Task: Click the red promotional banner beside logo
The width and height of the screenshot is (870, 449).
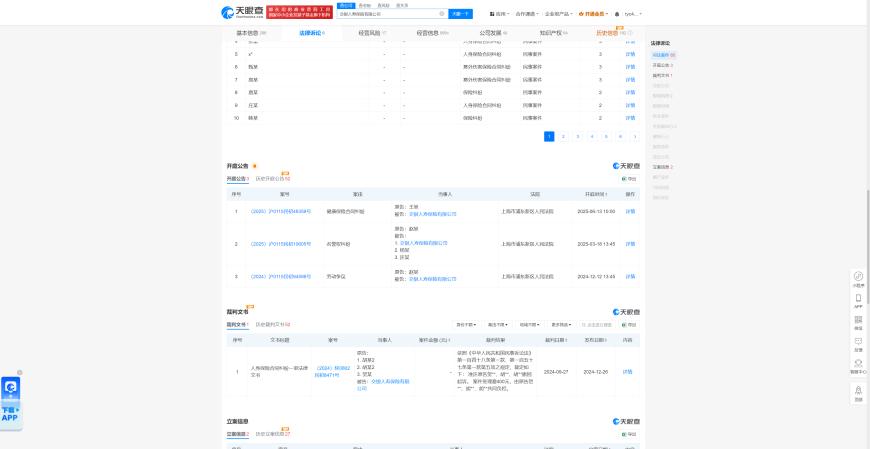Action: coord(300,12)
